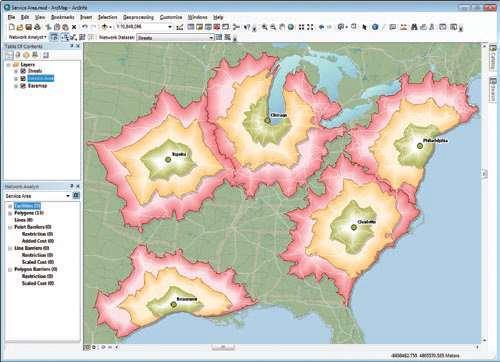
Task: Open the map scale dropdown
Action: 170,27
